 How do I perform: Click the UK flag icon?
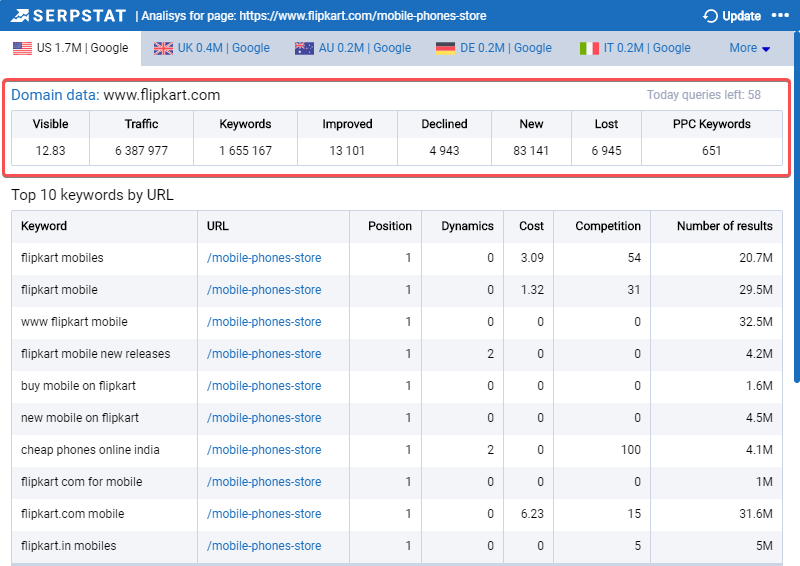click(x=163, y=48)
